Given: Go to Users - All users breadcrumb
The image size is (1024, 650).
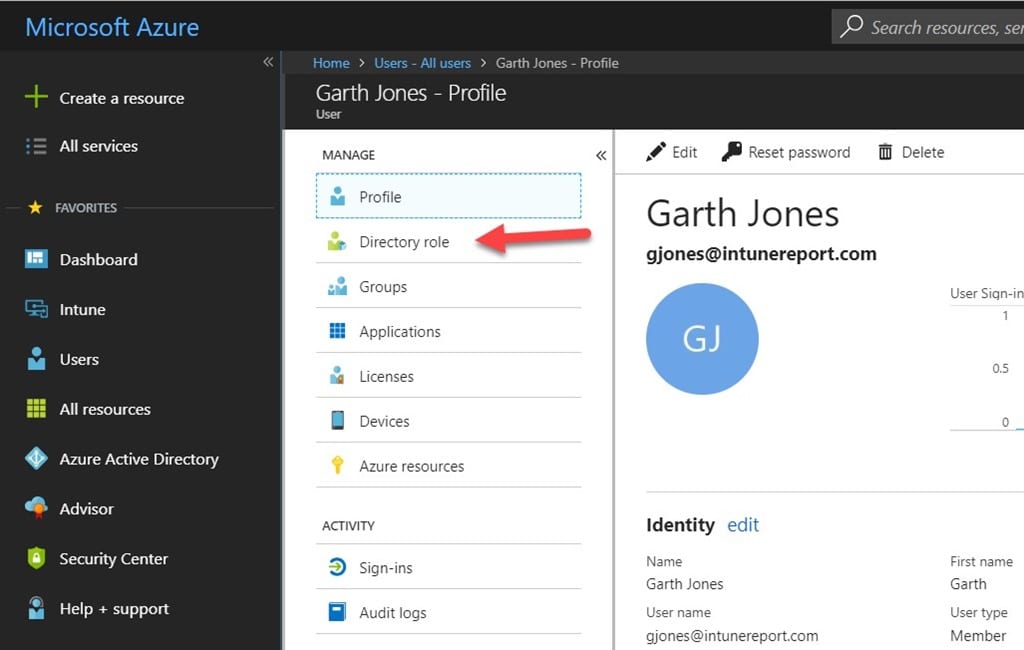Looking at the screenshot, I should [423, 63].
